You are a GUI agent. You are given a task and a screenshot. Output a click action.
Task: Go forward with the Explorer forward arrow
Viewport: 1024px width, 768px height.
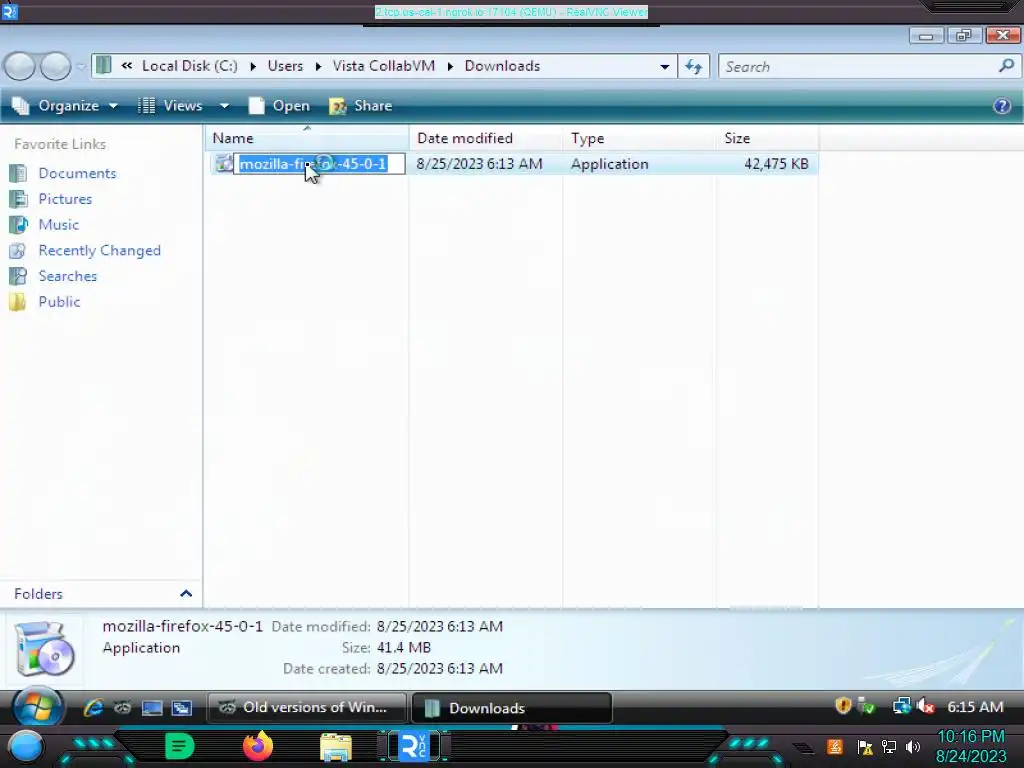[56, 66]
